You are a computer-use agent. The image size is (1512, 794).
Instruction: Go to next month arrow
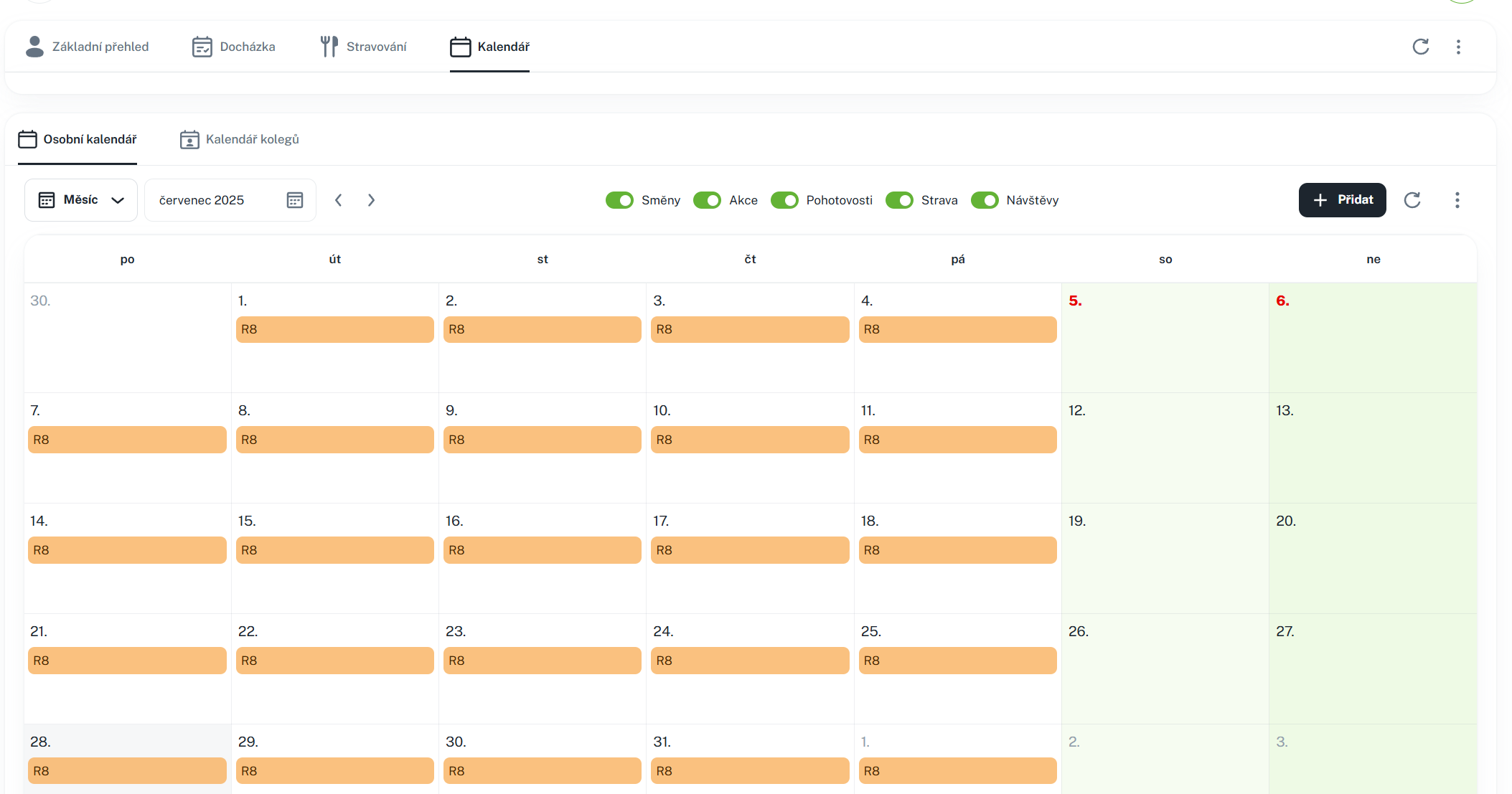371,200
